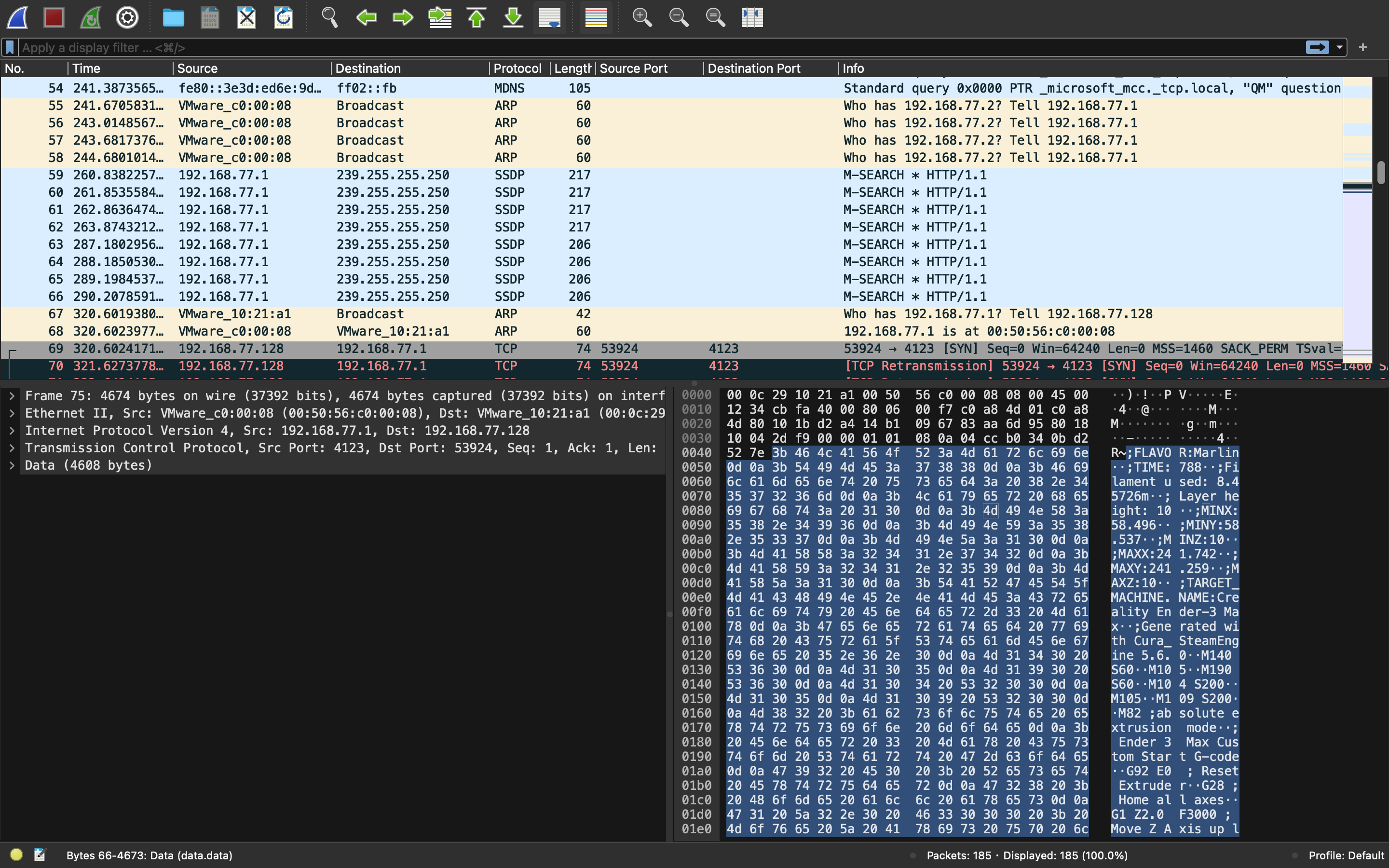Open a capture file with folder icon
Screen dimensions: 1389x868
click(x=173, y=17)
